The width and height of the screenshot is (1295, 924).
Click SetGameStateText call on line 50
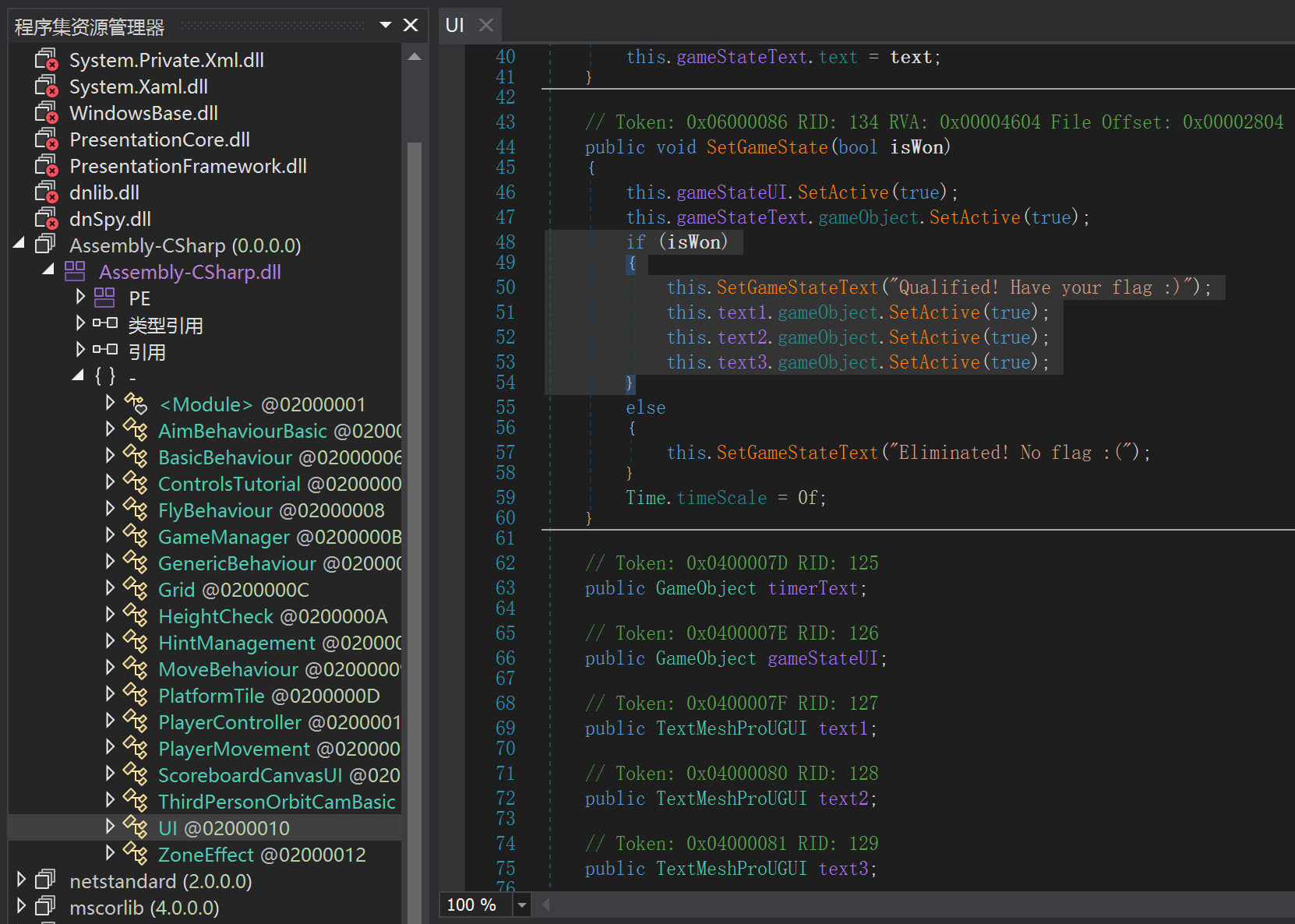(798, 287)
